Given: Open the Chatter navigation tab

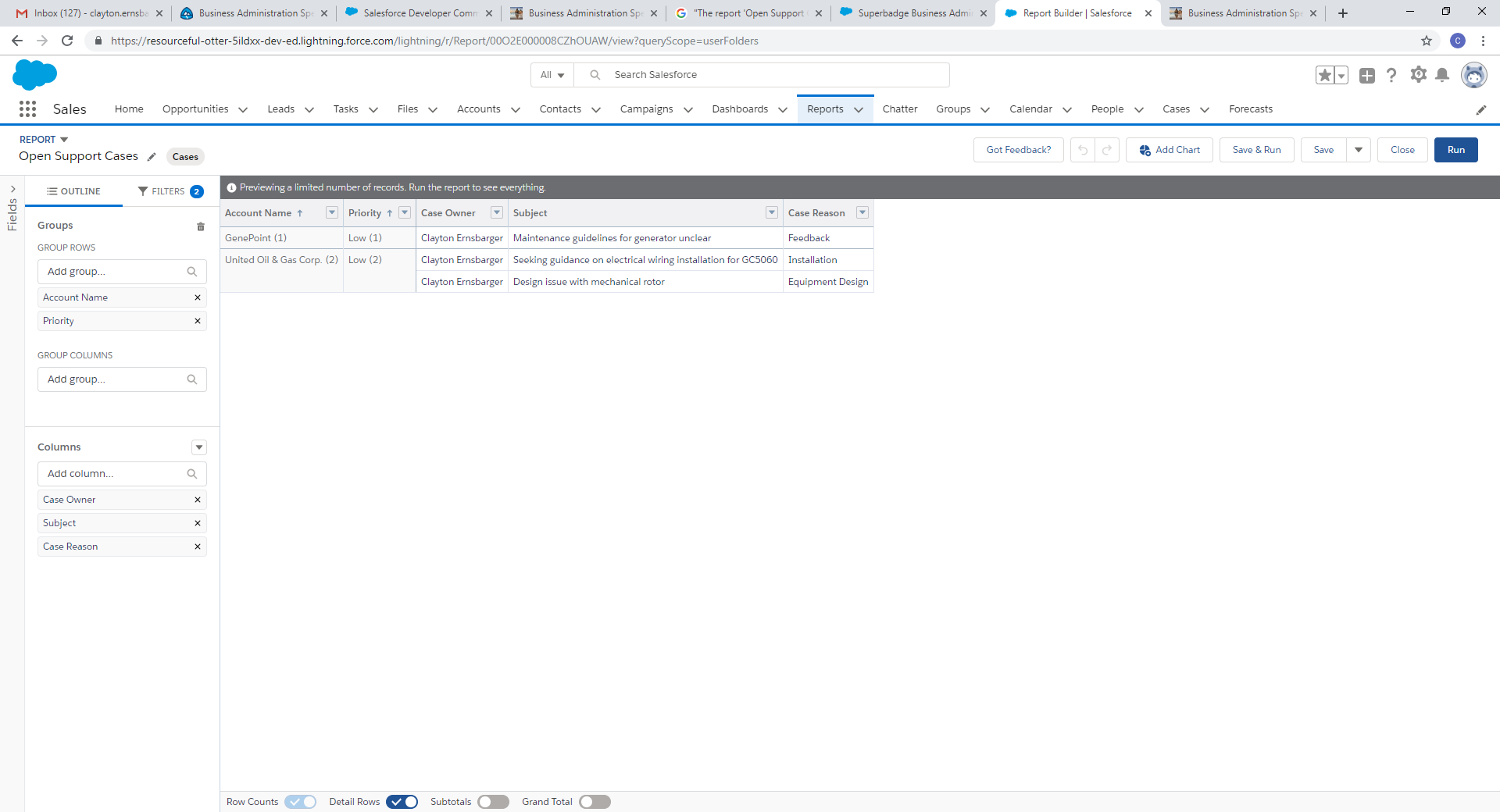Looking at the screenshot, I should click(900, 109).
